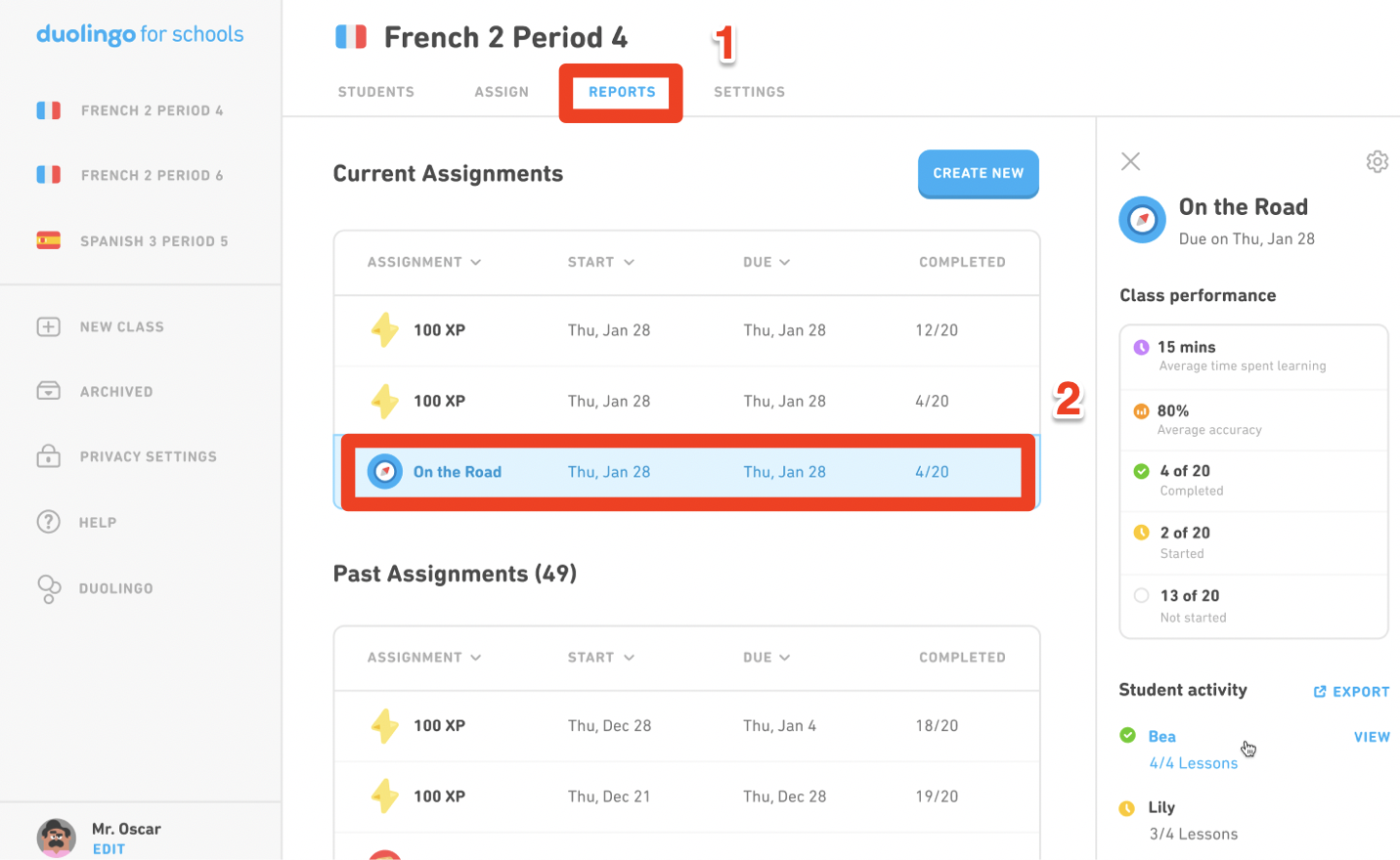The width and height of the screenshot is (1400, 860).
Task: Click the Duolingo logo icon in sidebar
Action: click(48, 588)
